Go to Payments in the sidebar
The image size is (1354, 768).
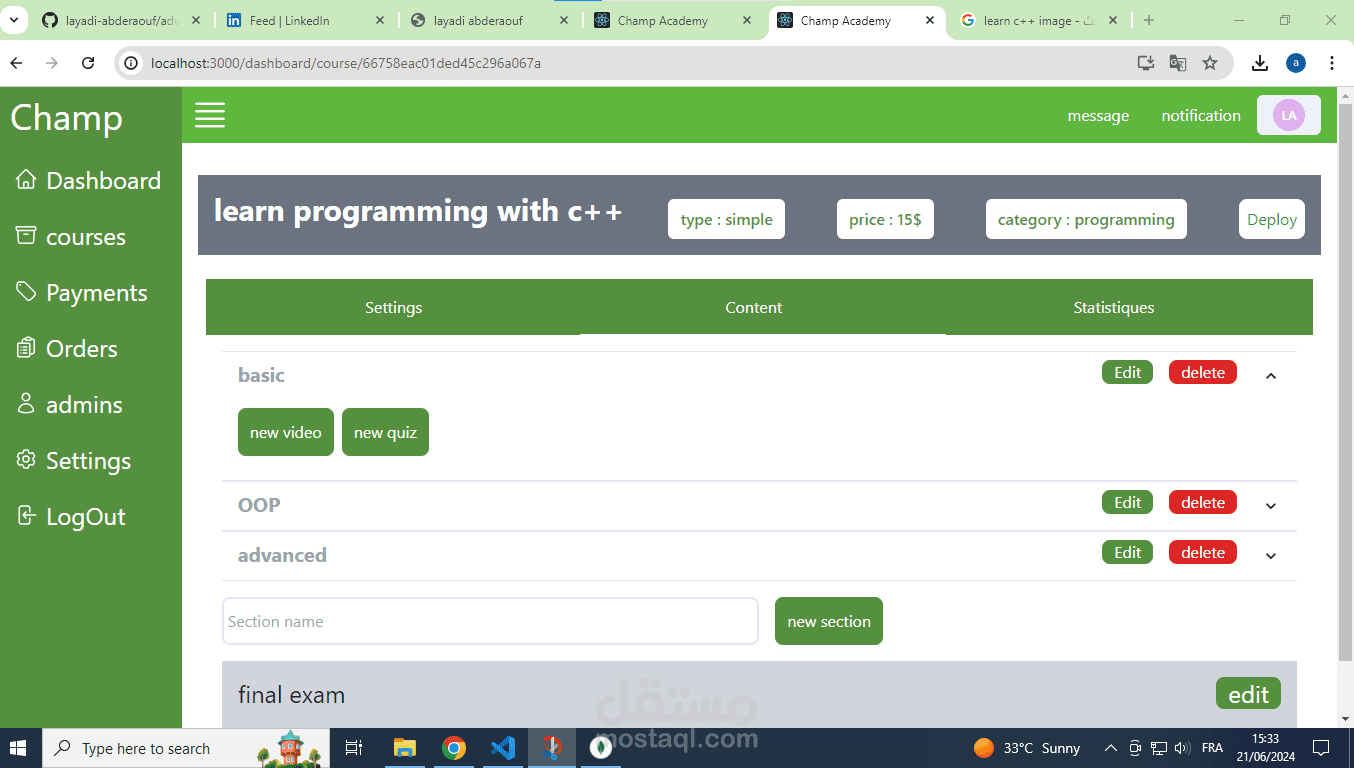pyautogui.click(x=81, y=293)
